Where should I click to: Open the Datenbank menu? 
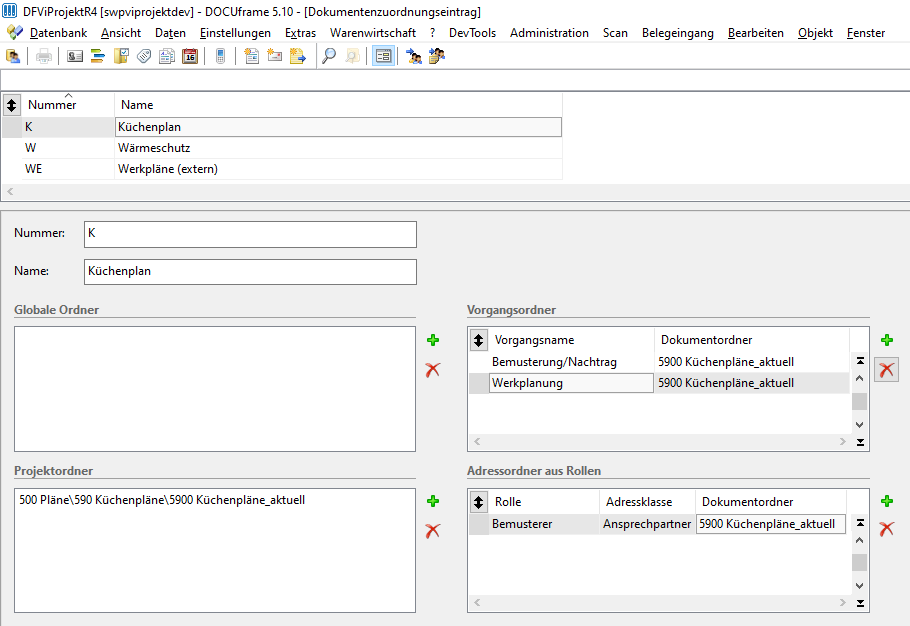pyautogui.click(x=59, y=33)
